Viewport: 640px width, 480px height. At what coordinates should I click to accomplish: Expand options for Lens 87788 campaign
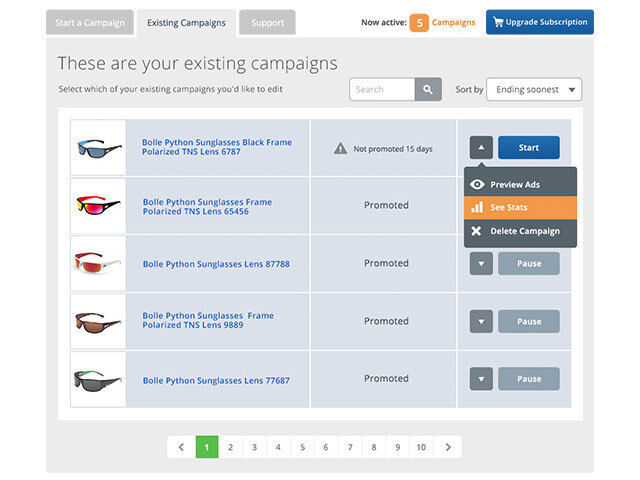tap(481, 264)
